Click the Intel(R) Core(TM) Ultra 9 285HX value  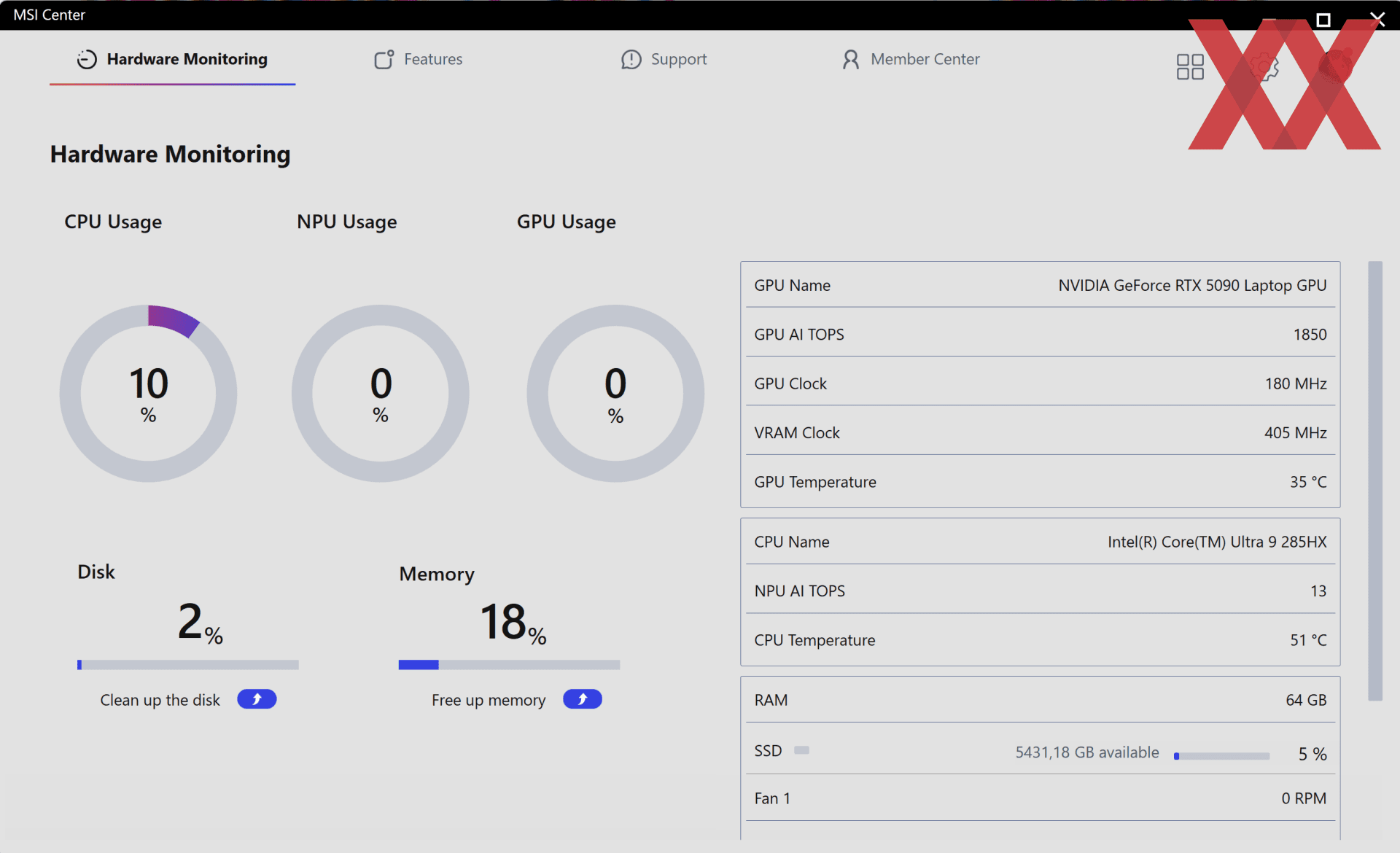point(1217,542)
